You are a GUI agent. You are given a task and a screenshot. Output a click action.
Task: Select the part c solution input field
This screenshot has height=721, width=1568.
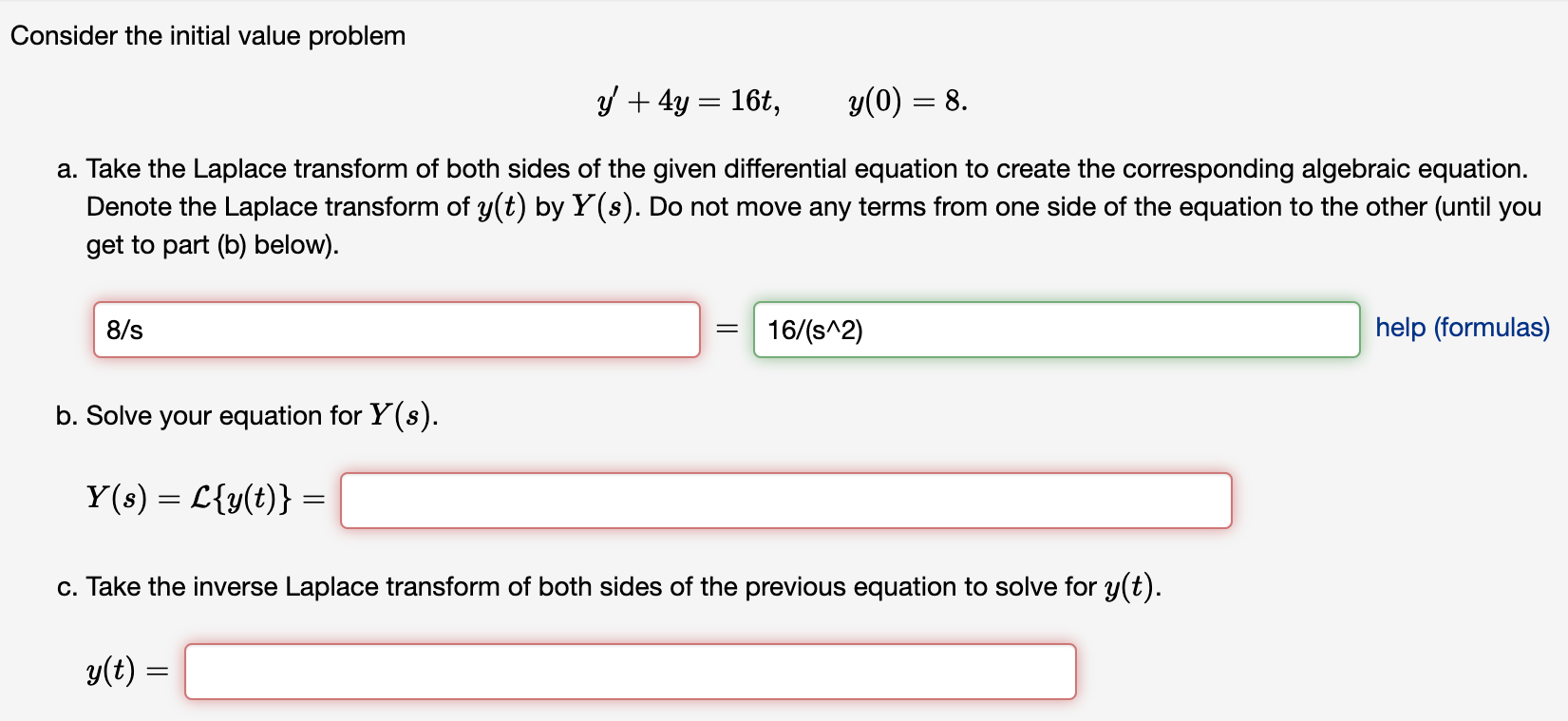(x=630, y=671)
